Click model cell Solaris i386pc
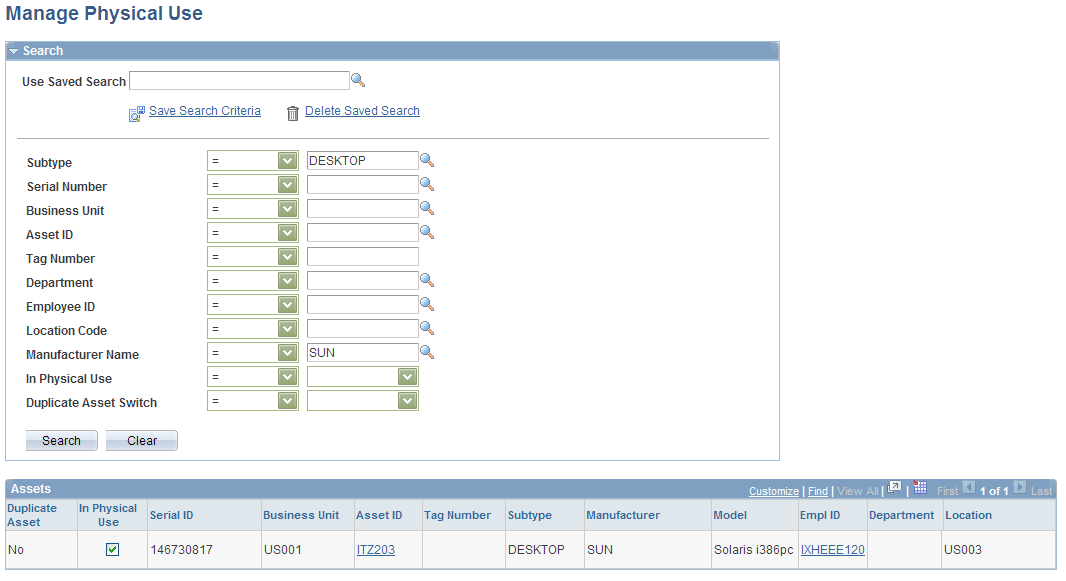This screenshot has height=581, width=1066. click(753, 550)
